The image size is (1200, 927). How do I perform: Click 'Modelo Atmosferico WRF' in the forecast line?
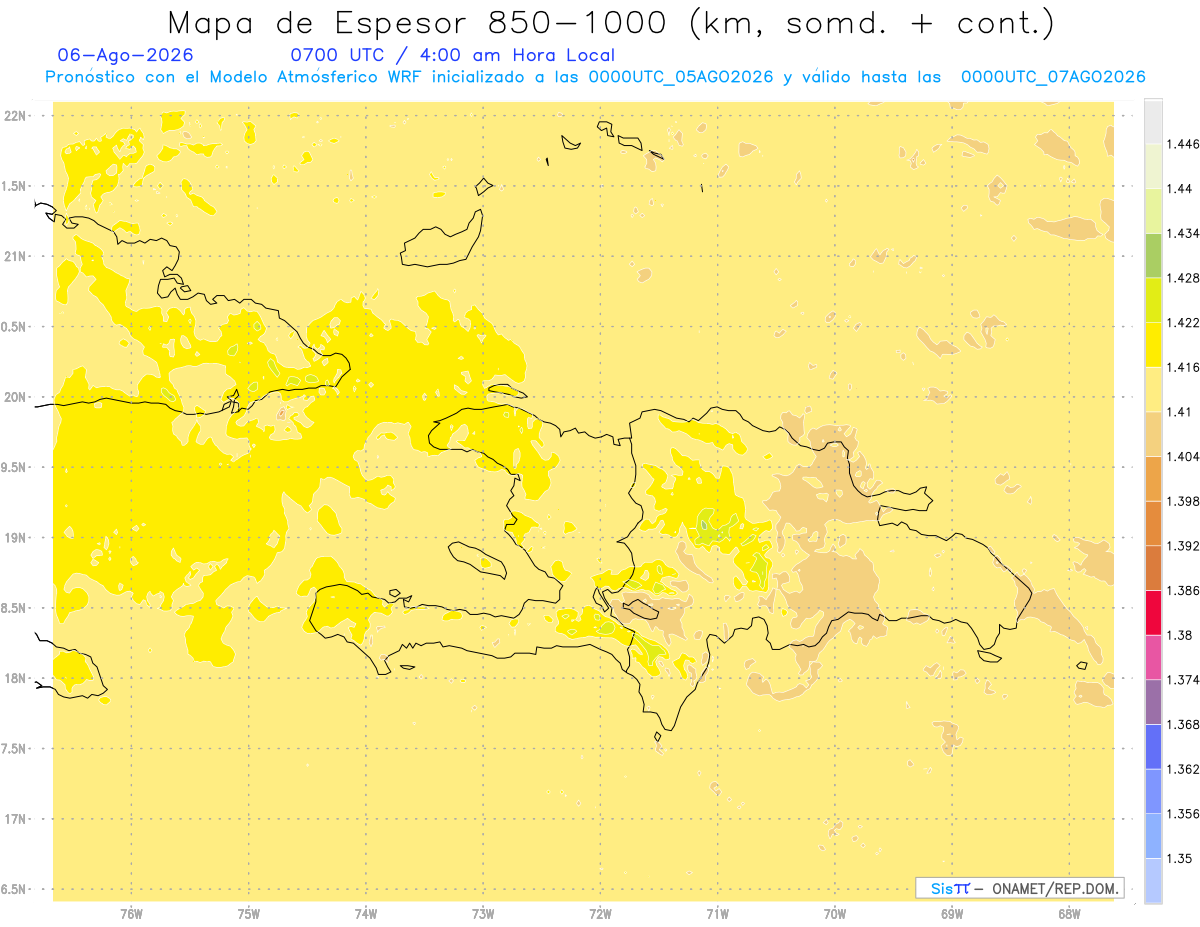(x=315, y=77)
